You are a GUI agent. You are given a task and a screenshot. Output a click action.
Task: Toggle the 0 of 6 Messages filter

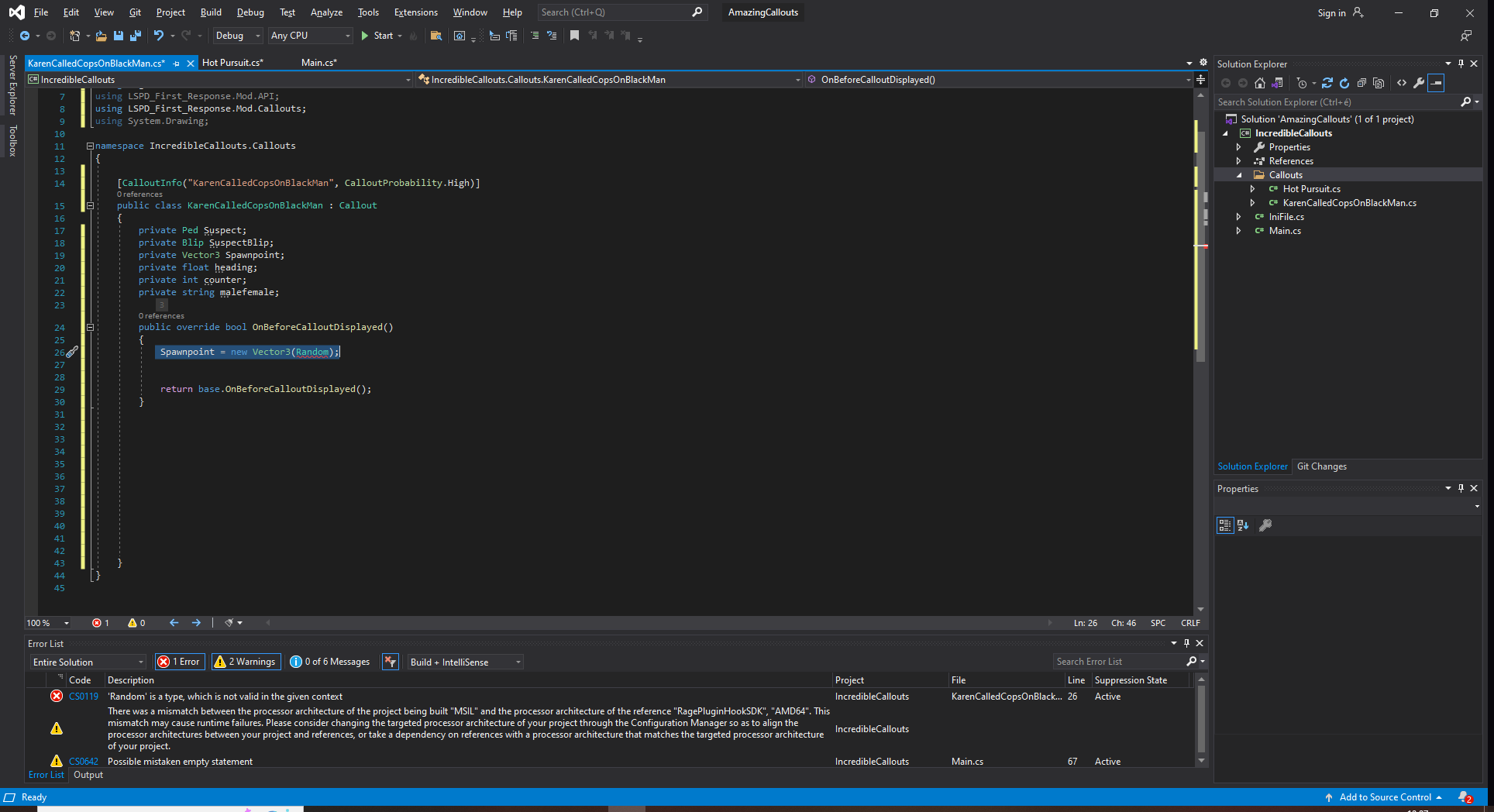330,662
